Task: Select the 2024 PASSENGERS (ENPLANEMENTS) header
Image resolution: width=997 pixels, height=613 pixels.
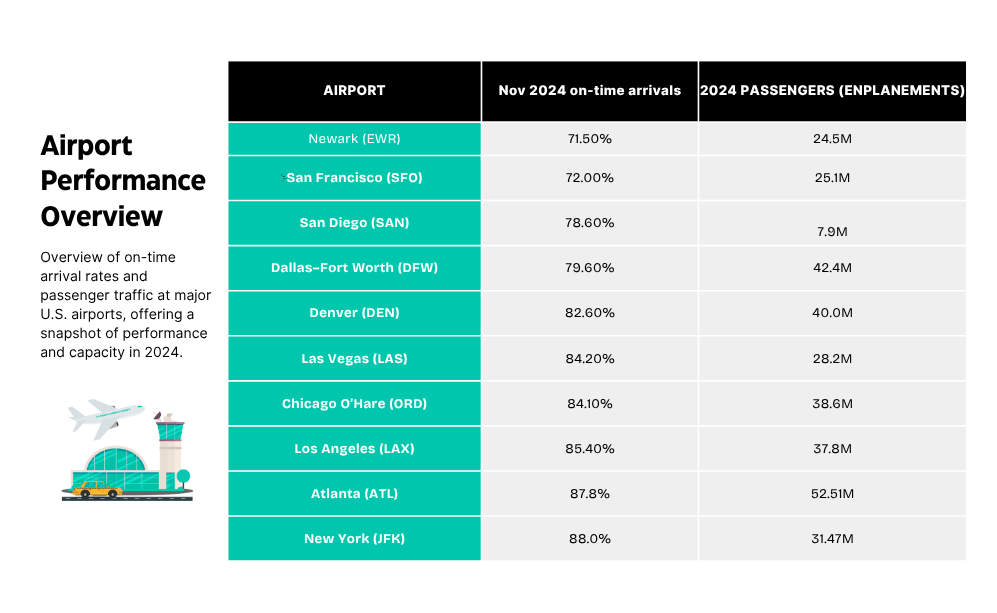Action: click(832, 90)
